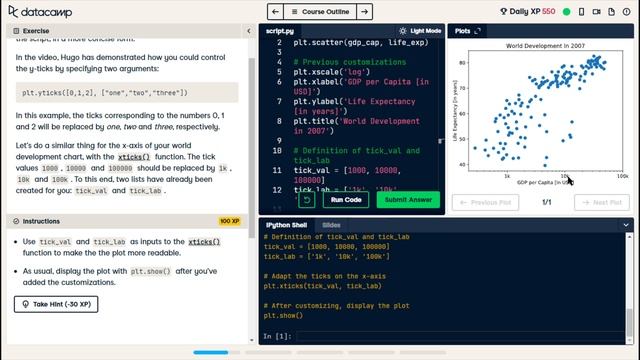Expand the Plots panel to fullscreen
The image size is (640, 360).
478,31
